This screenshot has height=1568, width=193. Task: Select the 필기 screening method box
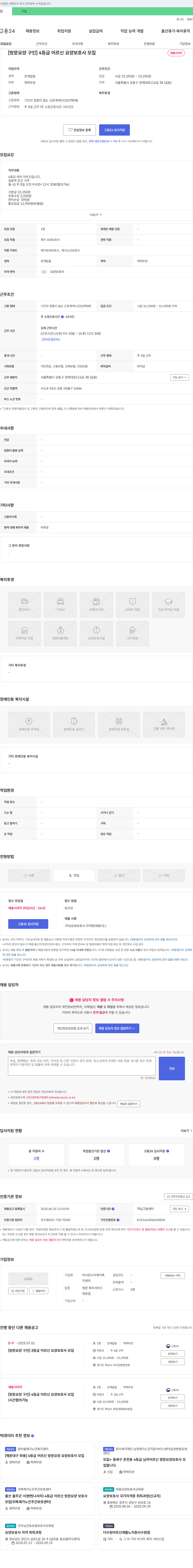(x=119, y=875)
